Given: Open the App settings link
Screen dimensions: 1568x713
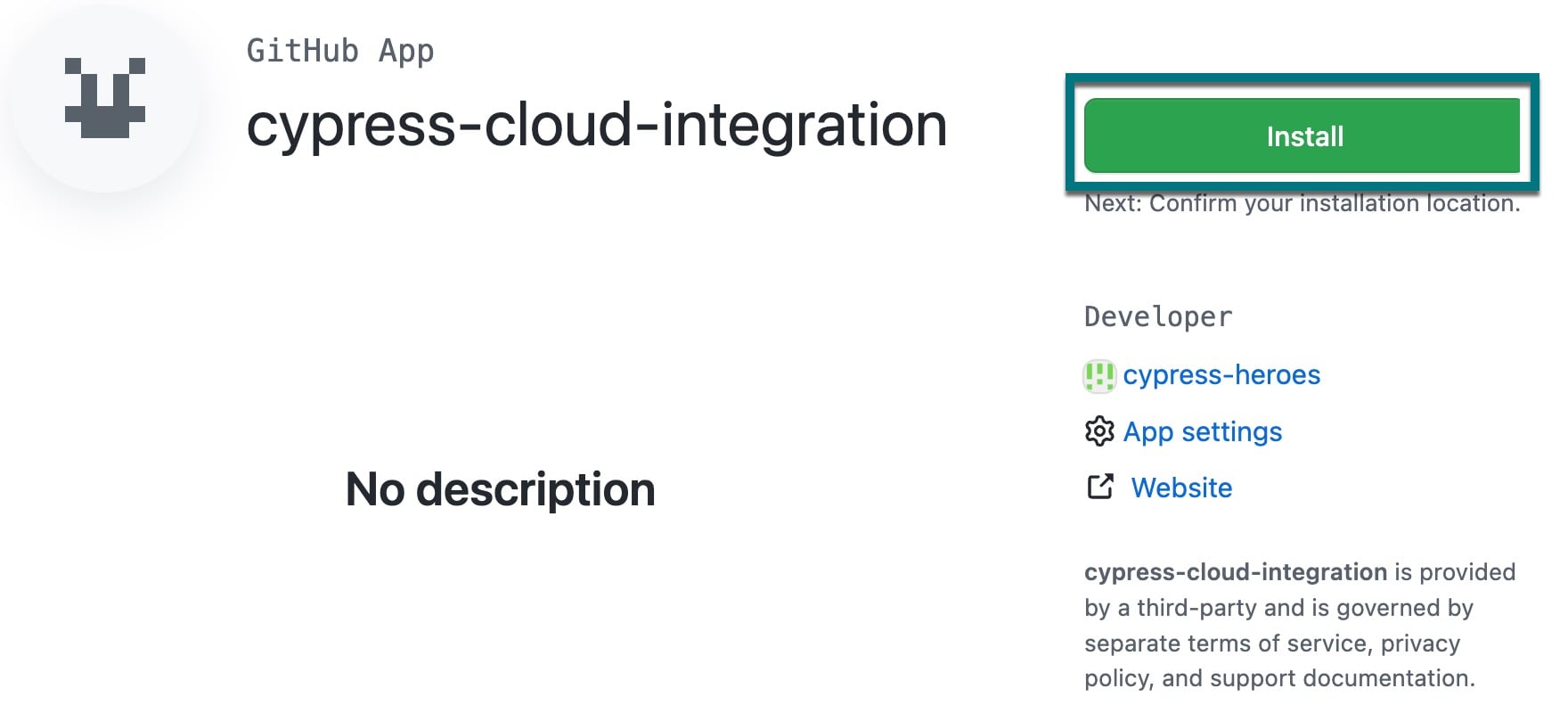Looking at the screenshot, I should pos(1203,432).
